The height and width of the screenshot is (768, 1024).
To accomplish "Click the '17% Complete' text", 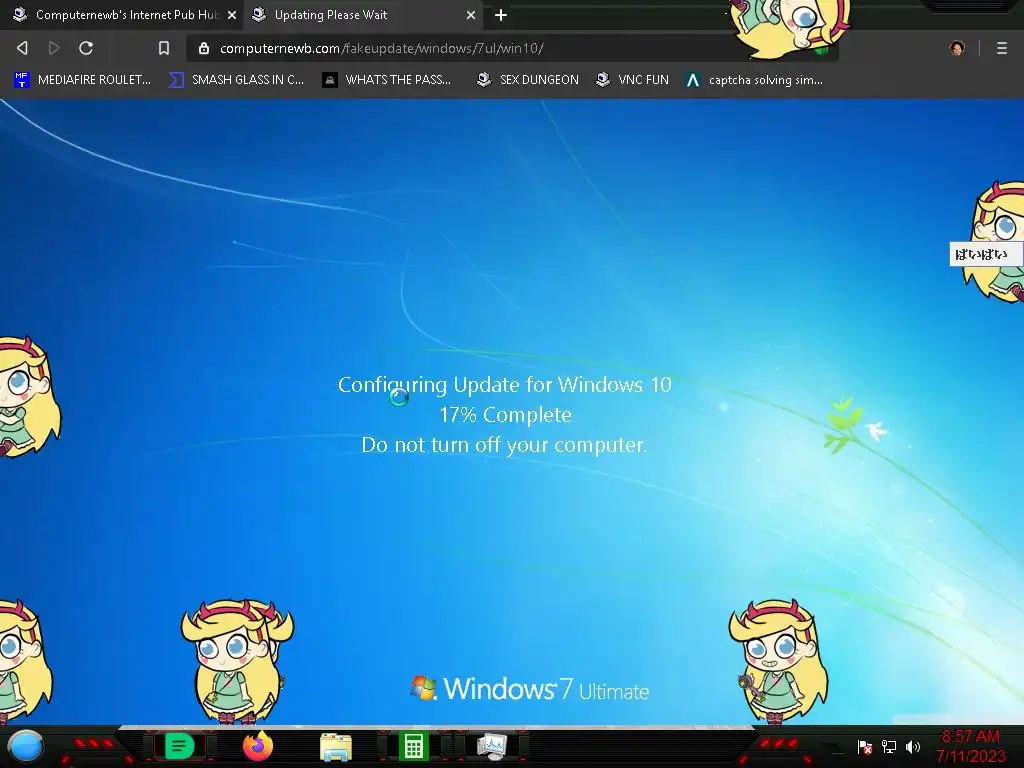I will [505, 415].
